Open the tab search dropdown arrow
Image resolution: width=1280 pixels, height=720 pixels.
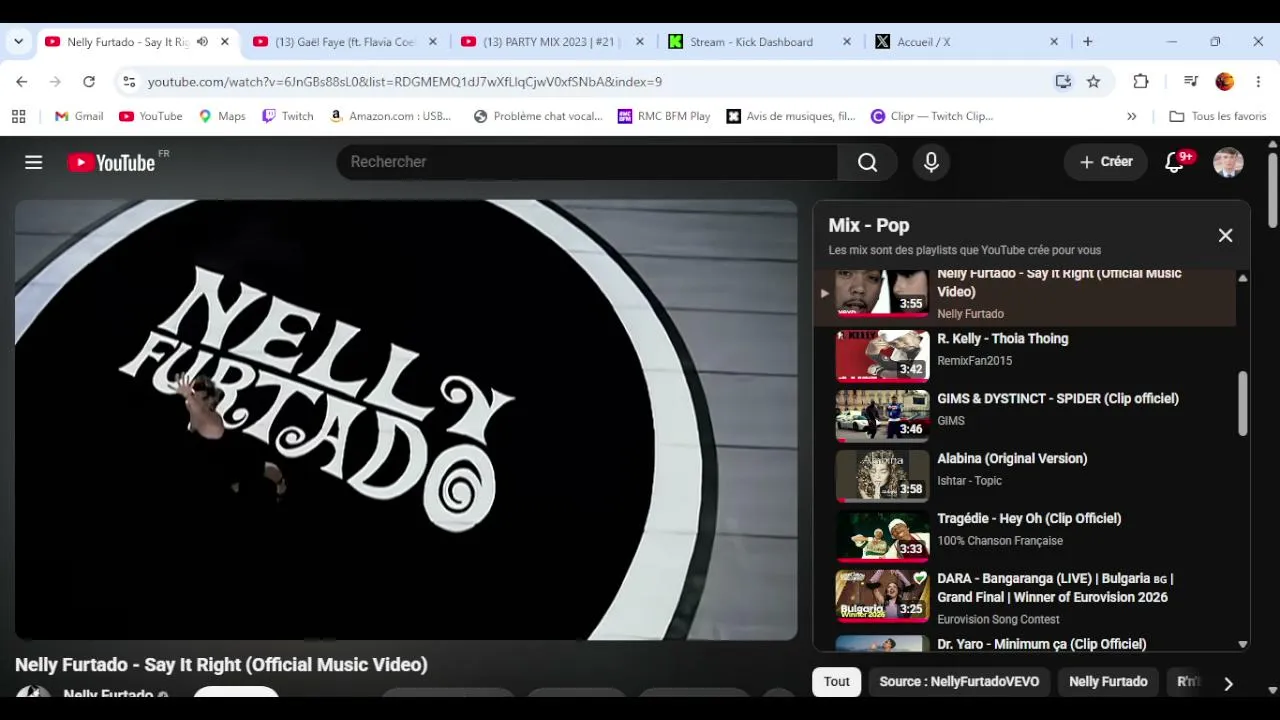pos(18,42)
